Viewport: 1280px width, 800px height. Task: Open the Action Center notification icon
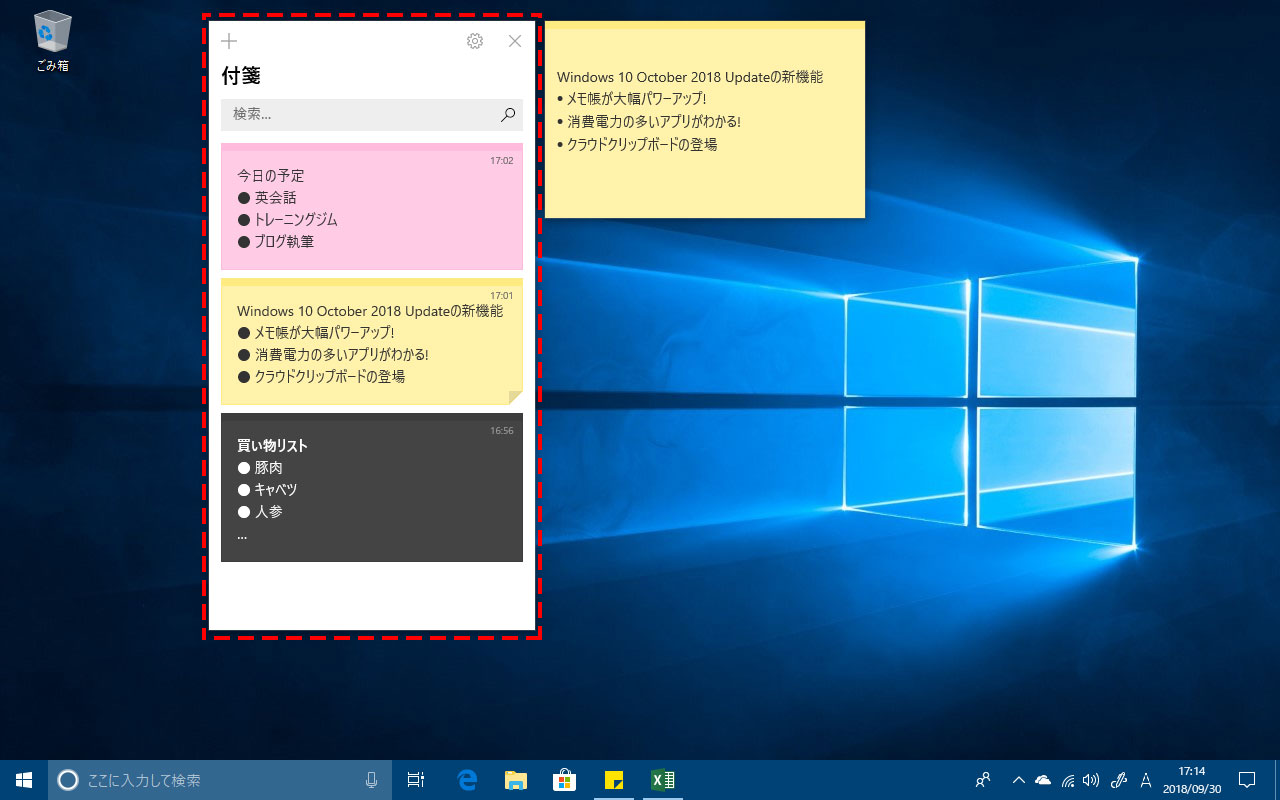pos(1247,780)
